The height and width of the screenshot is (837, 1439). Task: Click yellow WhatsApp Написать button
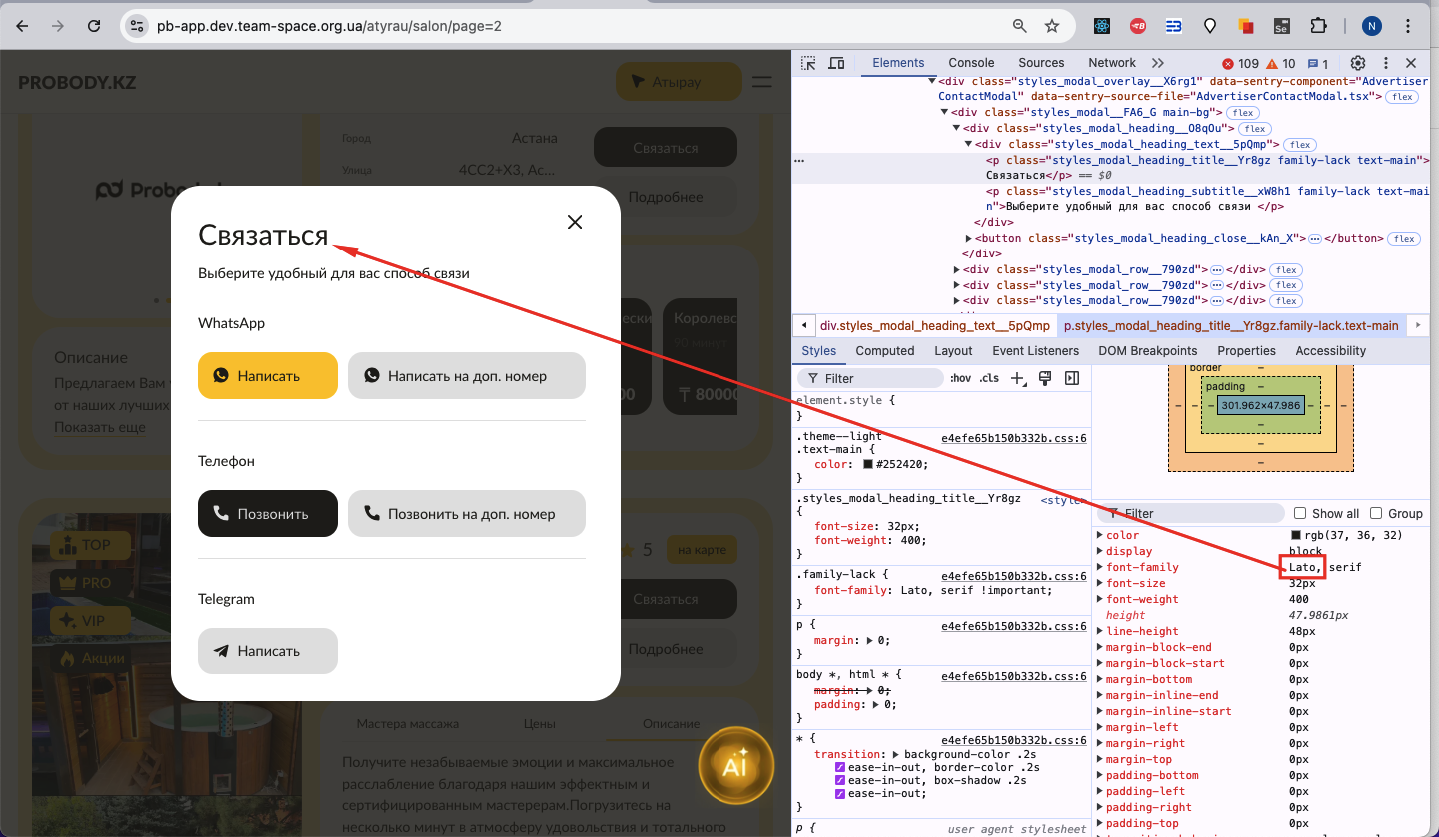tap(268, 376)
